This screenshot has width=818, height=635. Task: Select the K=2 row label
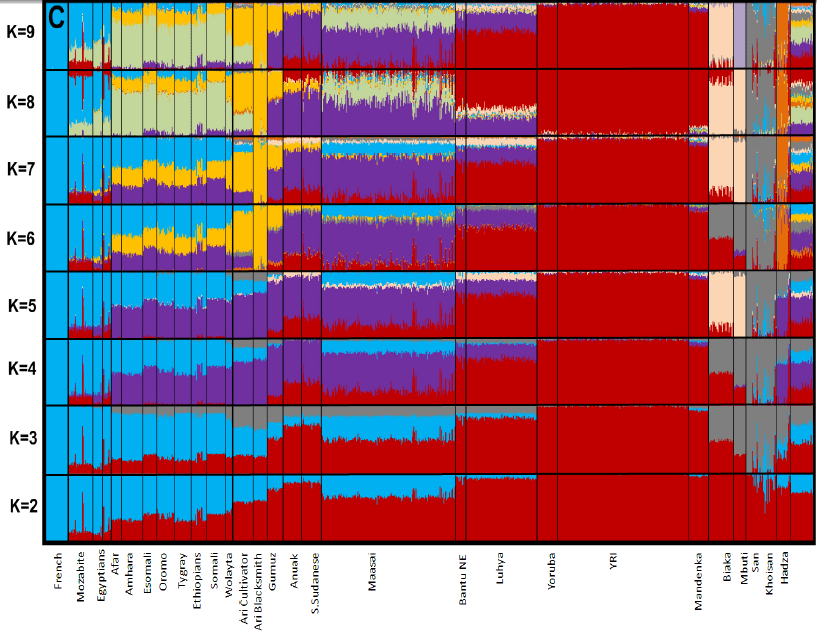(x=23, y=505)
